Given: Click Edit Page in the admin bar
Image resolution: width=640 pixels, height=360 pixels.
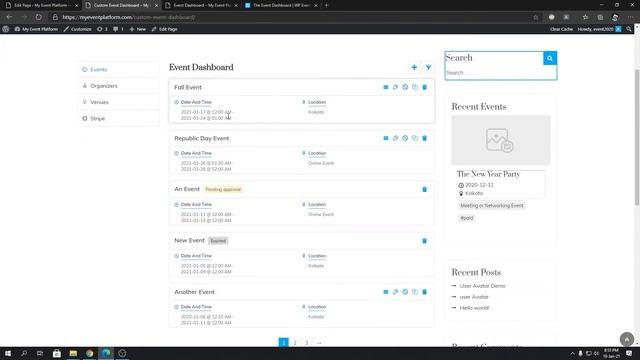Looking at the screenshot, I should point(164,29).
